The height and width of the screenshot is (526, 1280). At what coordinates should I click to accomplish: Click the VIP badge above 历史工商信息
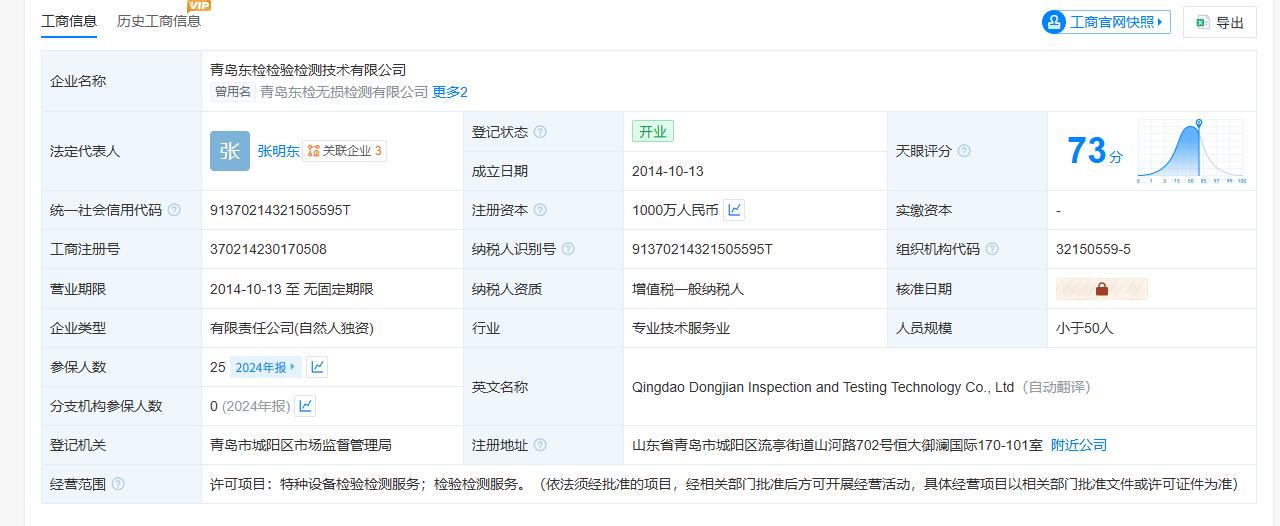[x=199, y=6]
